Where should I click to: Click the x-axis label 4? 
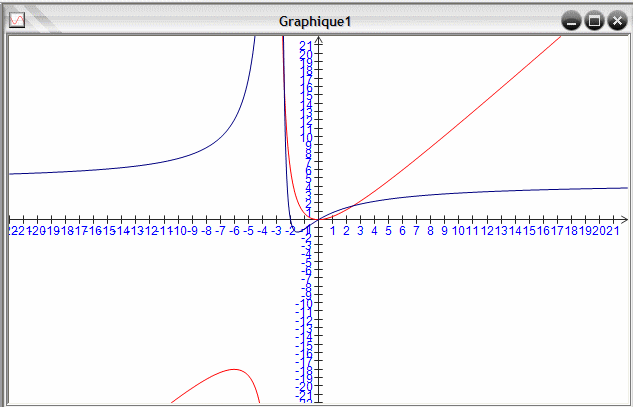pos(375,231)
